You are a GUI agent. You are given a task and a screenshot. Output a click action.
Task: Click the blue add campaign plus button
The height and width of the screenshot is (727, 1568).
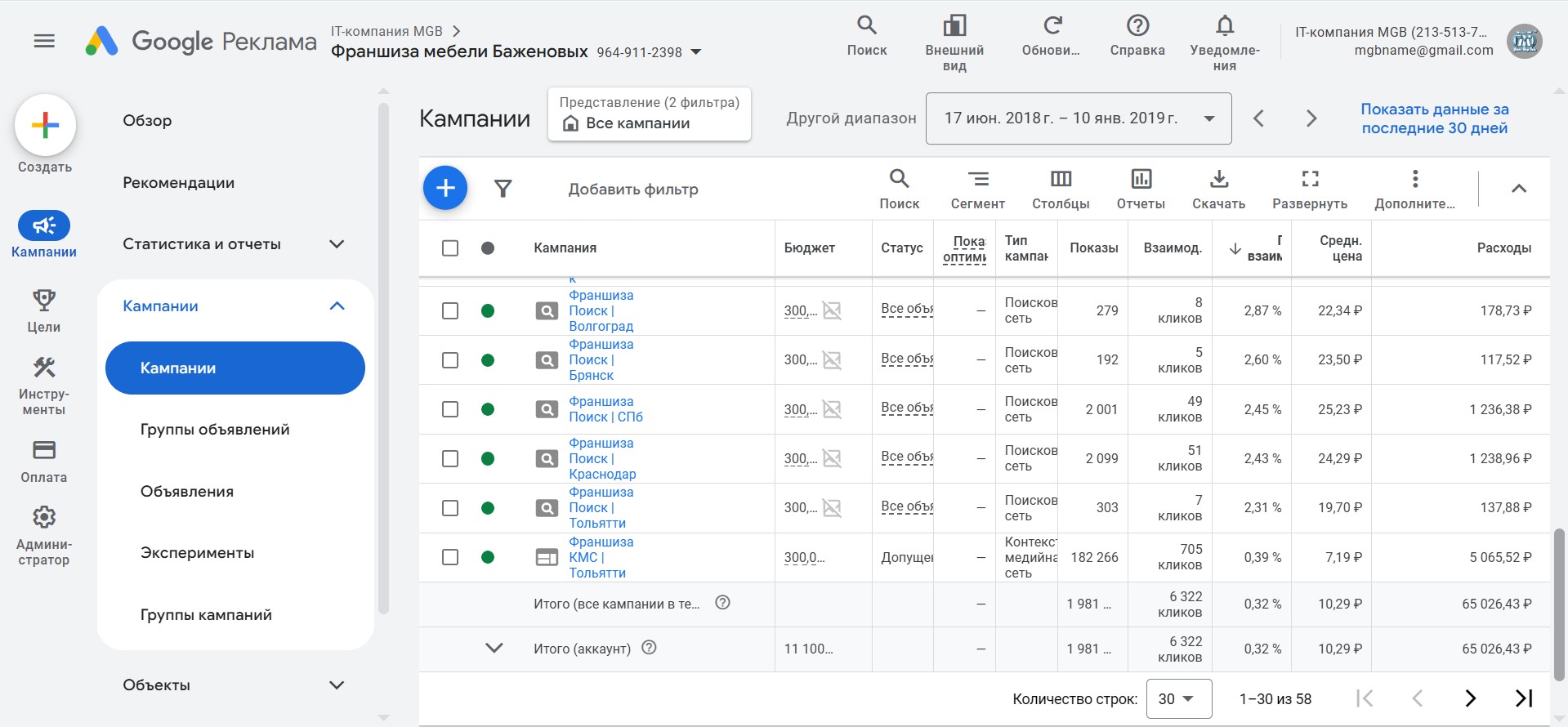coord(445,189)
